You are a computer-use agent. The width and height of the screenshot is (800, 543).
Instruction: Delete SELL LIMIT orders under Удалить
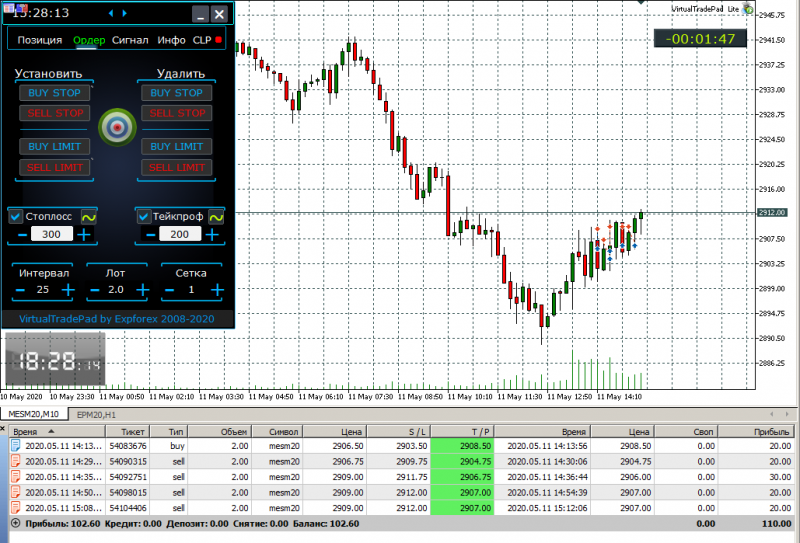(177, 167)
